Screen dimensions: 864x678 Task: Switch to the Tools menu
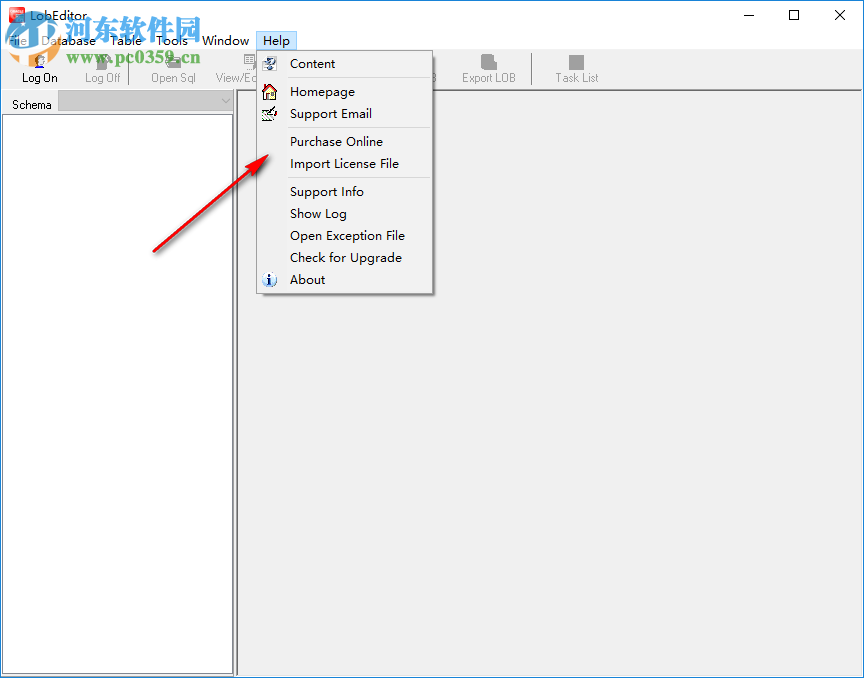click(x=171, y=40)
